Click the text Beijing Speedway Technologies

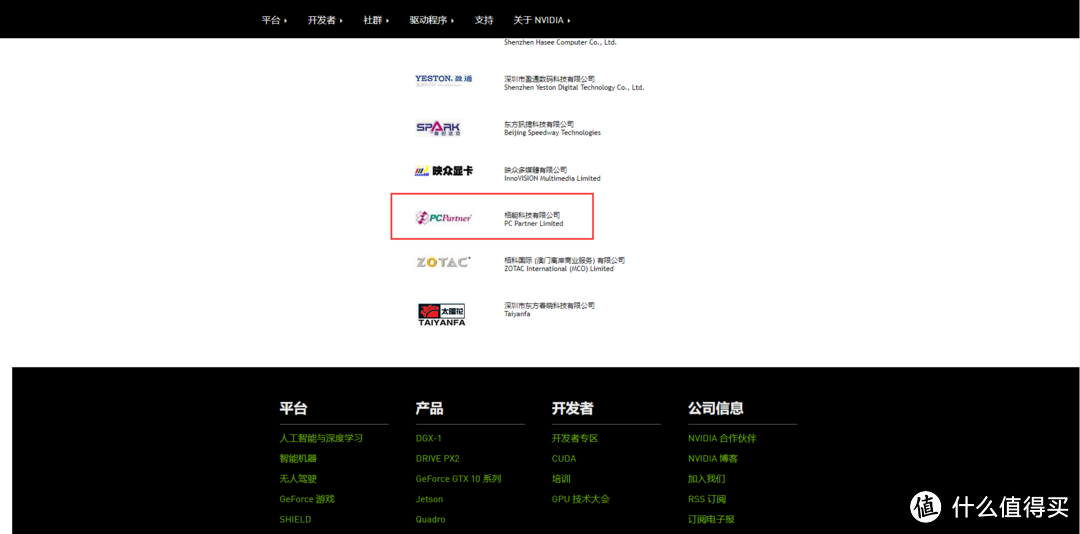point(552,132)
